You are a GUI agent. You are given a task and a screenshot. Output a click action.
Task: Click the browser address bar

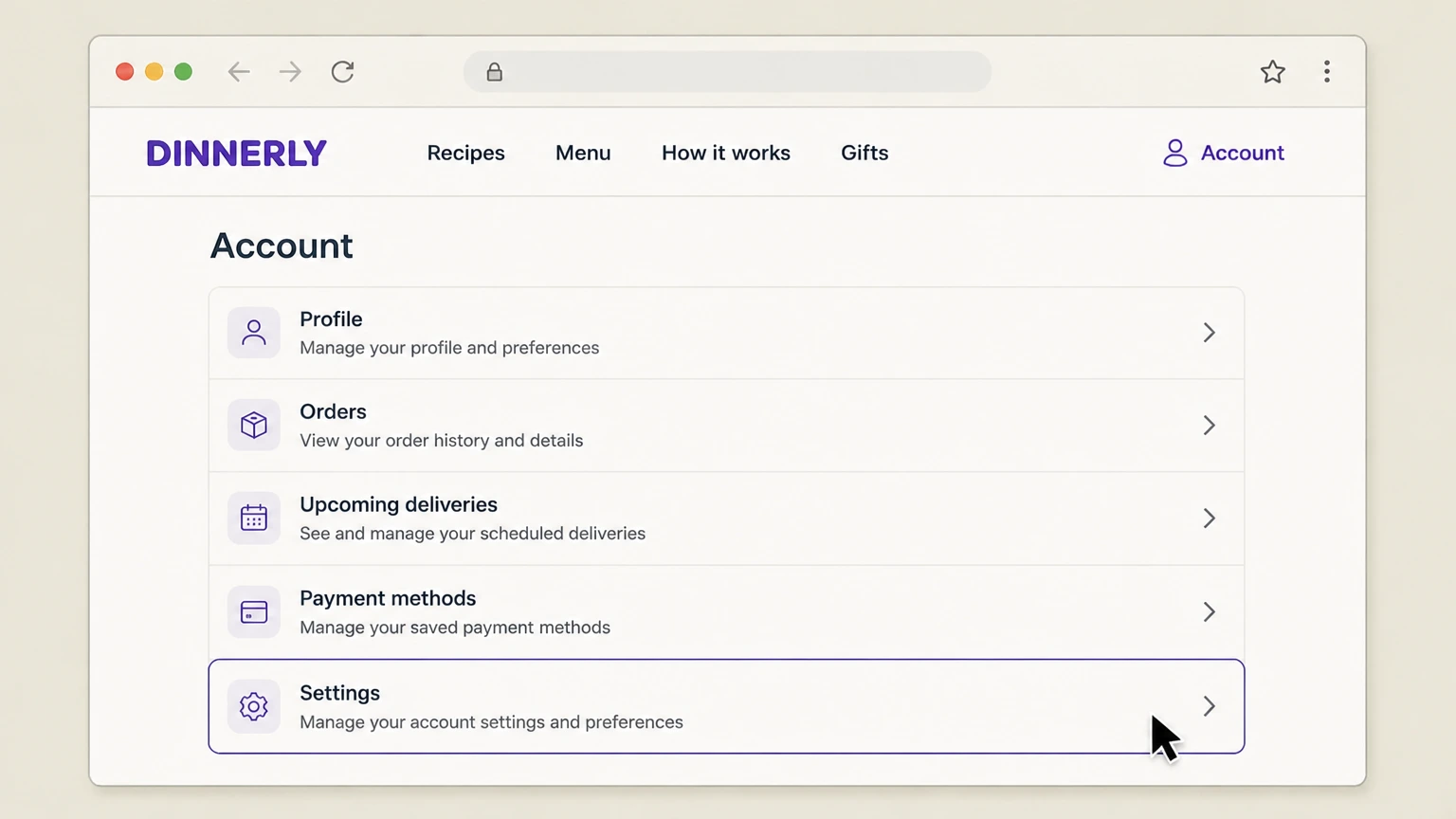727,72
